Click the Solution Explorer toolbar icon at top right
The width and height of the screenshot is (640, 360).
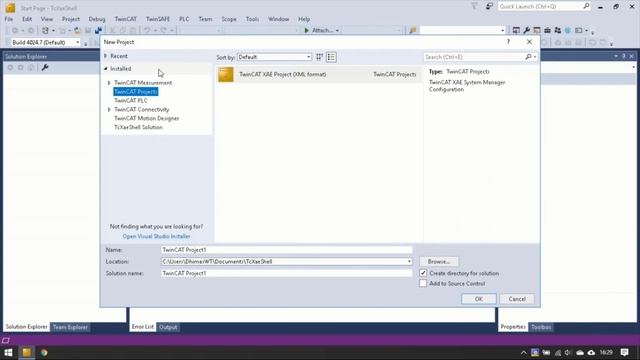516,30
